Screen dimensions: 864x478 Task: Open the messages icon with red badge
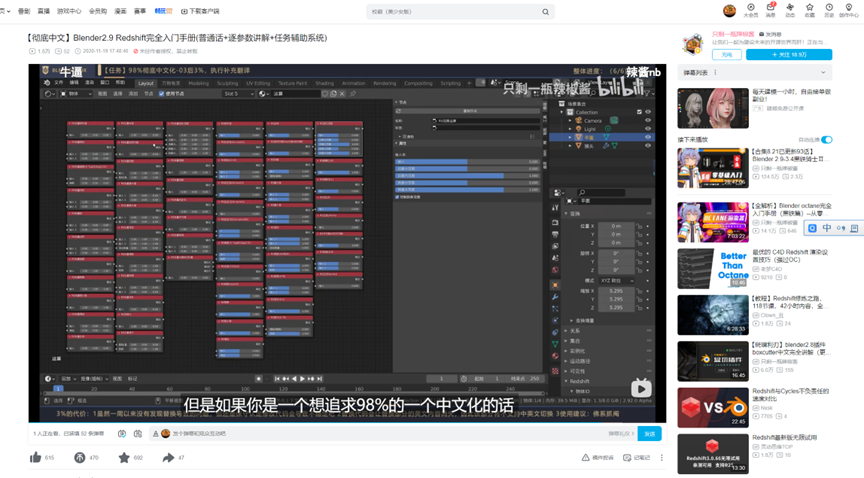[x=770, y=7]
